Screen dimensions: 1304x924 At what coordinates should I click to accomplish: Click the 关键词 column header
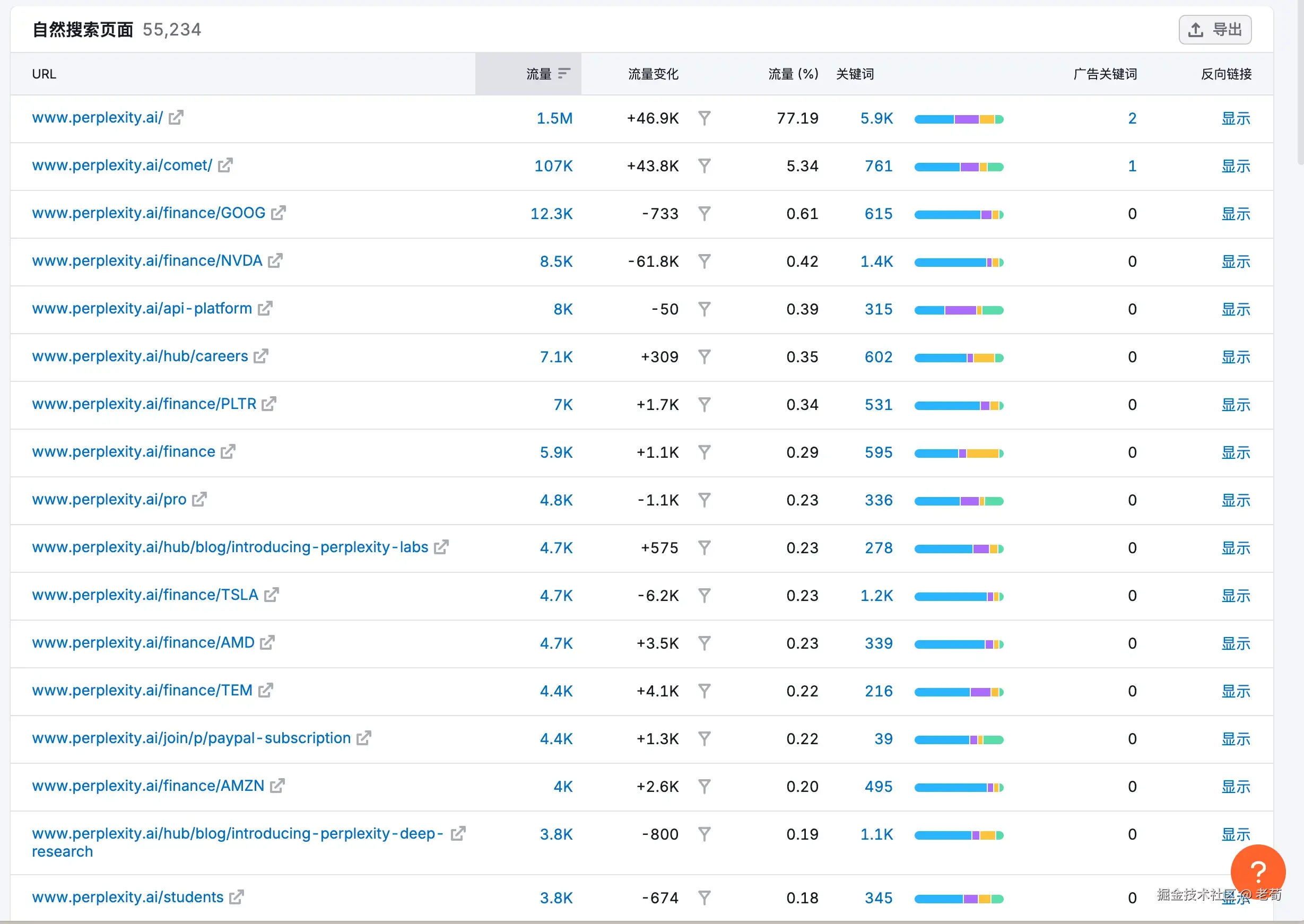pos(855,74)
